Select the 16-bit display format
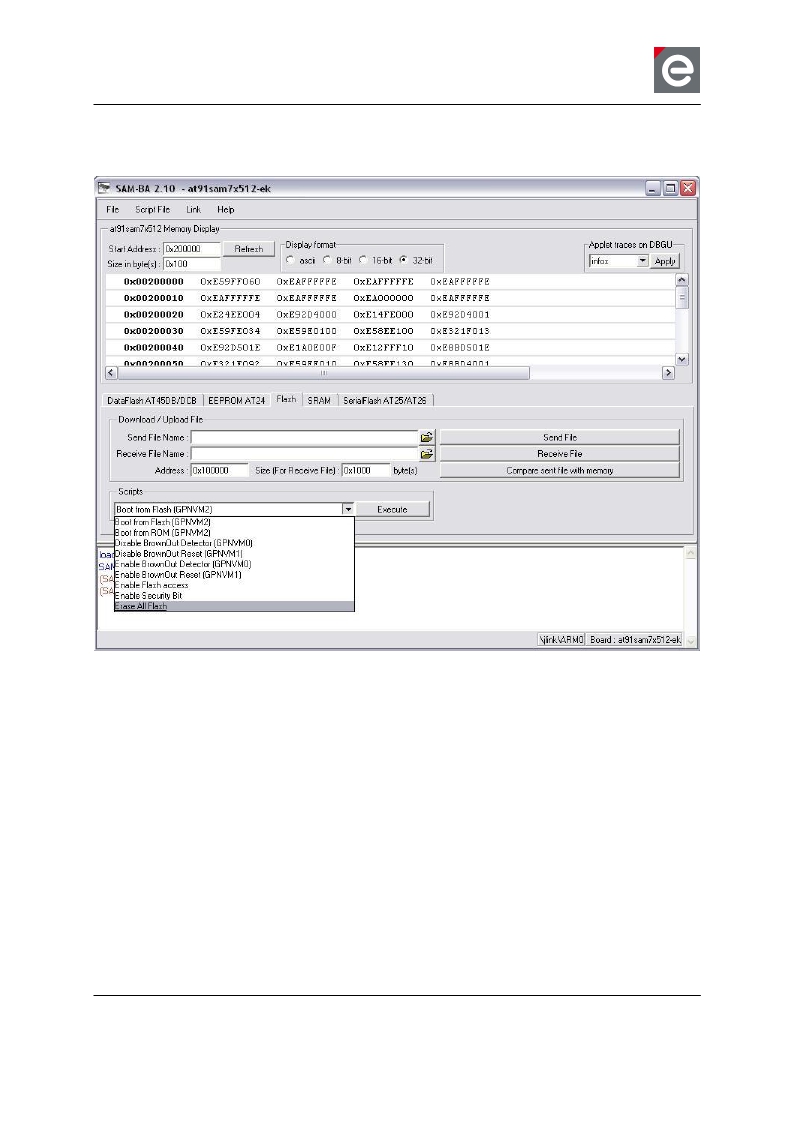The image size is (794, 1122). pos(363,260)
